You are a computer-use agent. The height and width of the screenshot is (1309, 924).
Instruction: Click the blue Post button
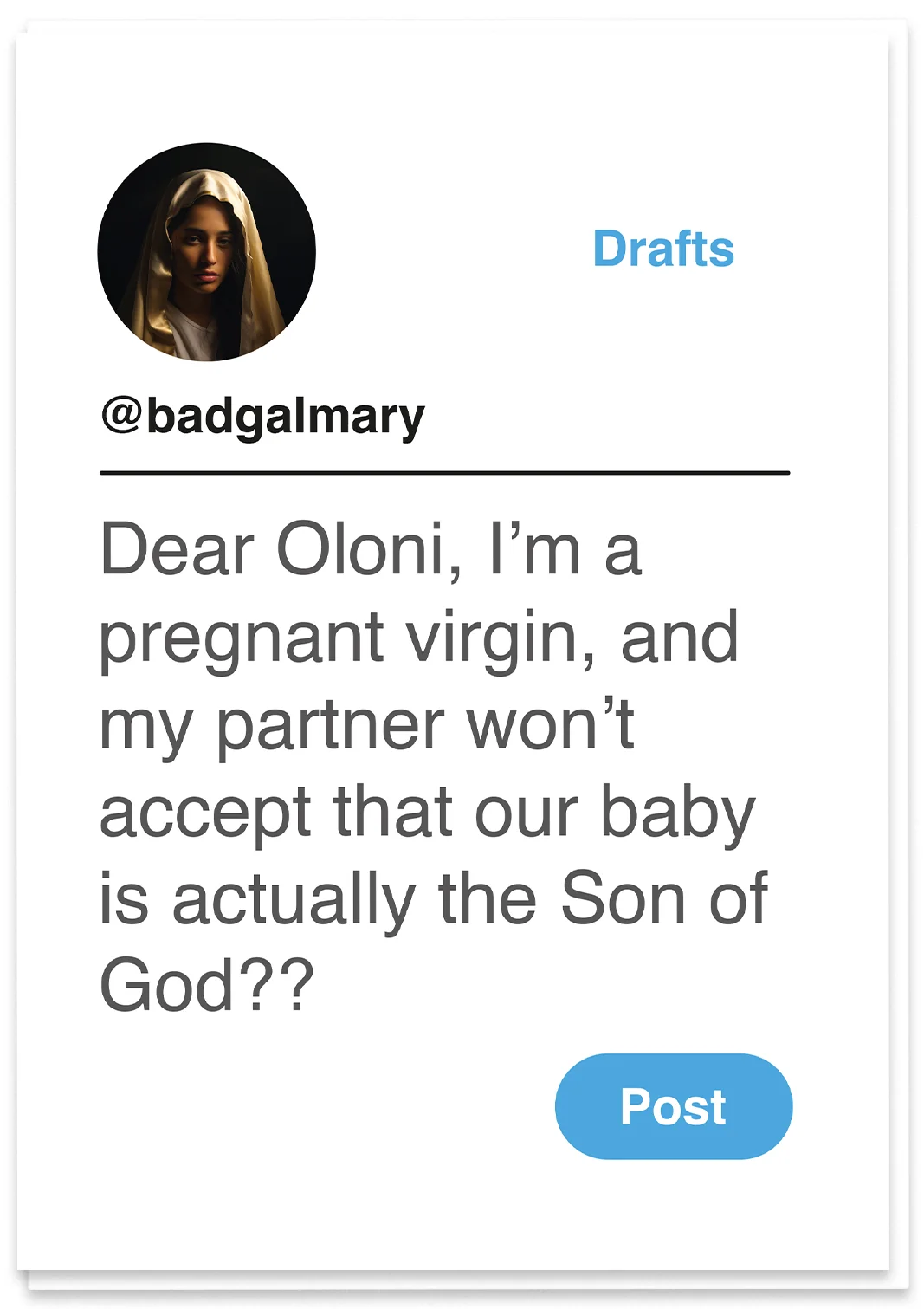pyautogui.click(x=674, y=1106)
